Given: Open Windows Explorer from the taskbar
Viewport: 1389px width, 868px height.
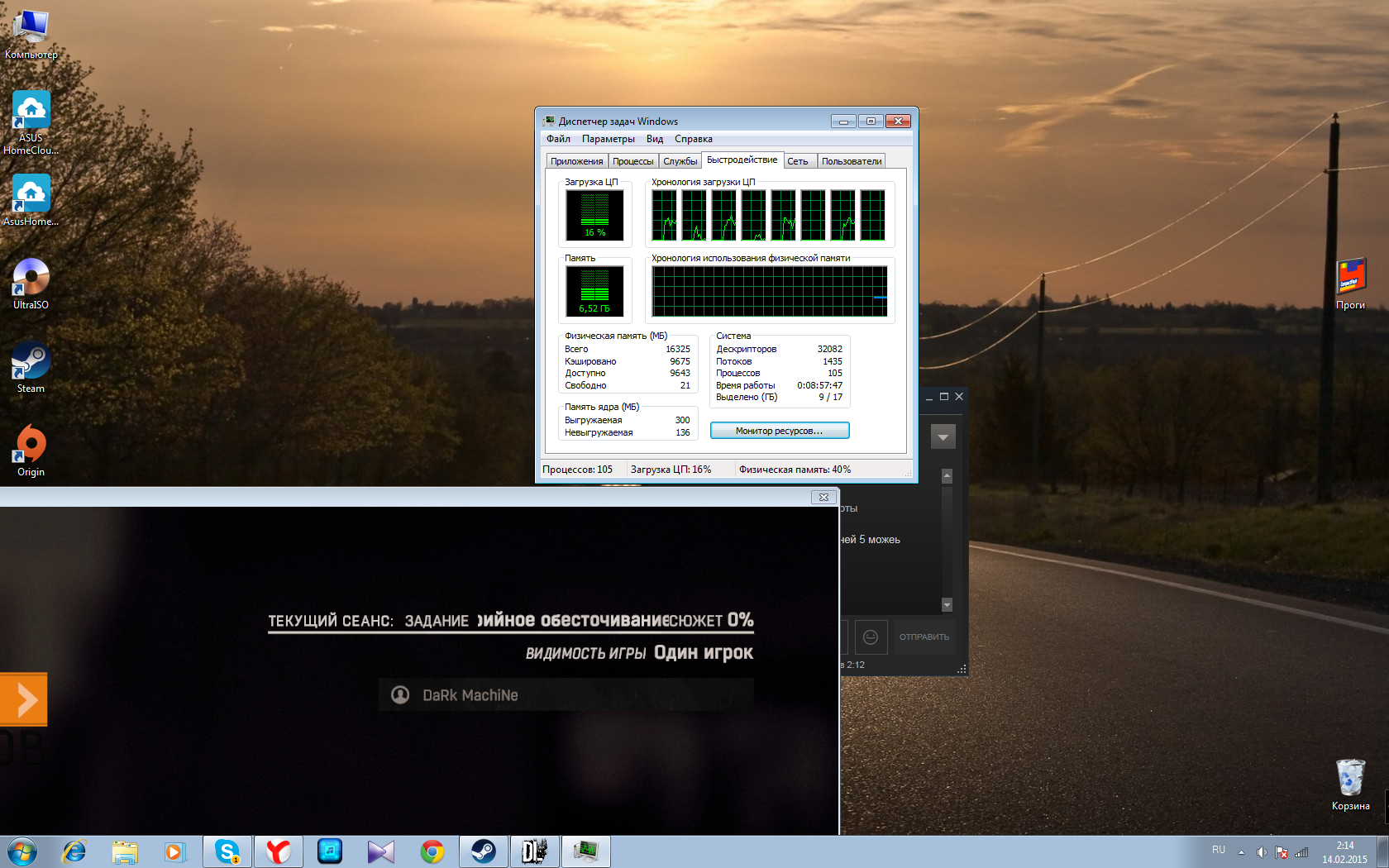Looking at the screenshot, I should point(125,851).
